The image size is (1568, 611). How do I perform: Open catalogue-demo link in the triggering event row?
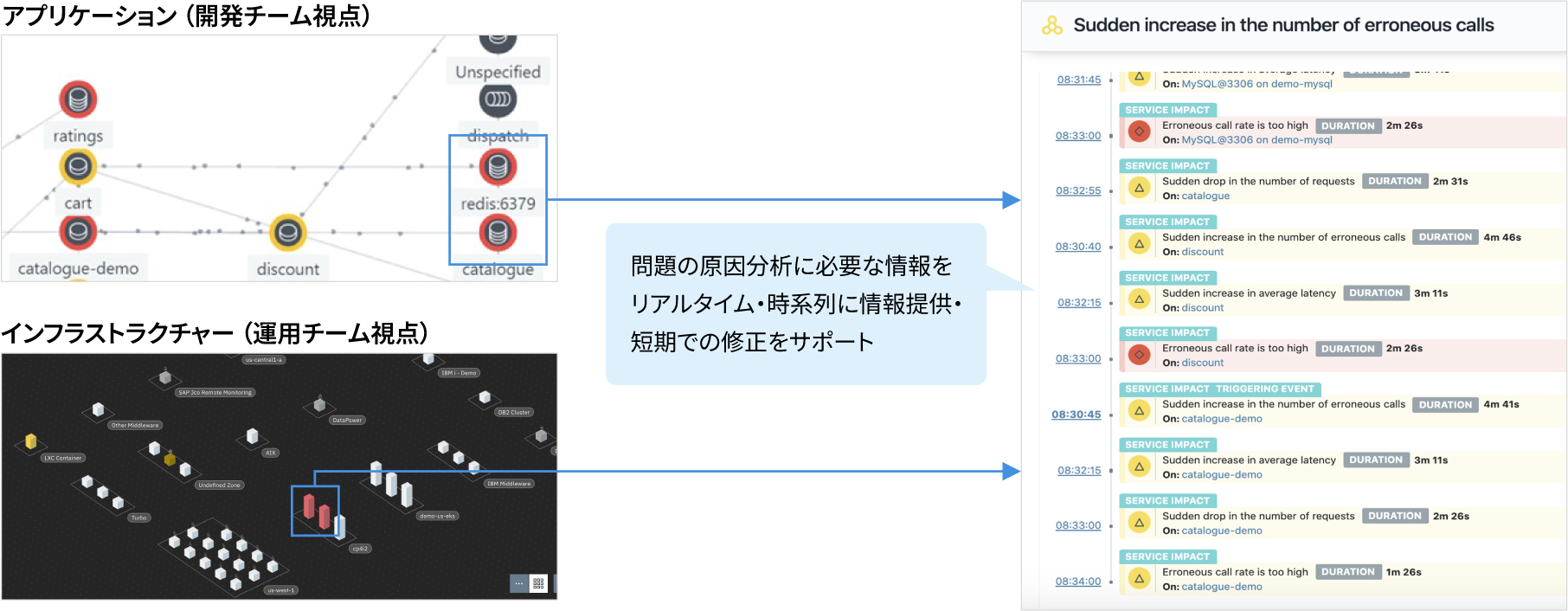tap(1222, 419)
